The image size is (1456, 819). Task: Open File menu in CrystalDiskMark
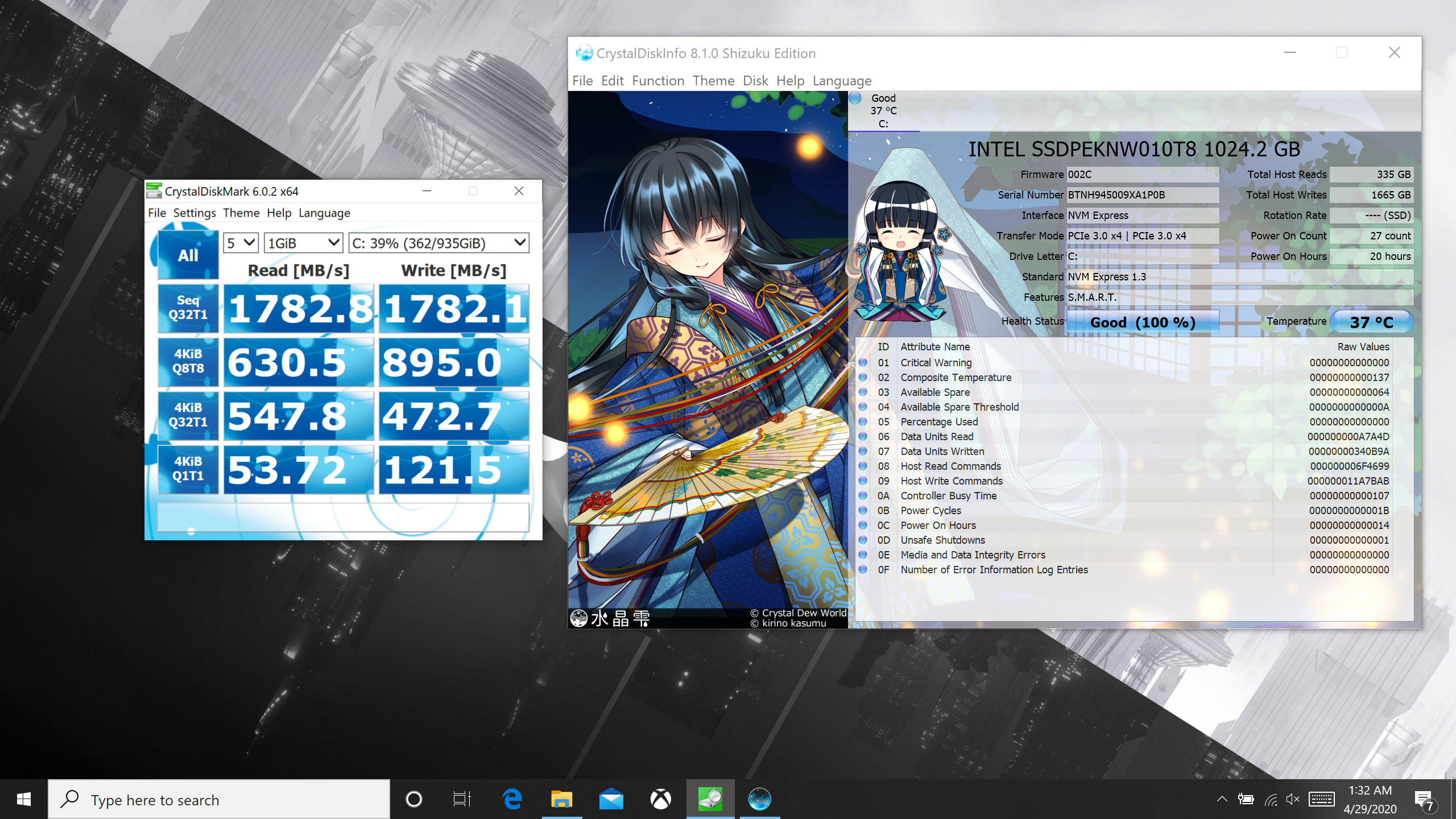(157, 213)
